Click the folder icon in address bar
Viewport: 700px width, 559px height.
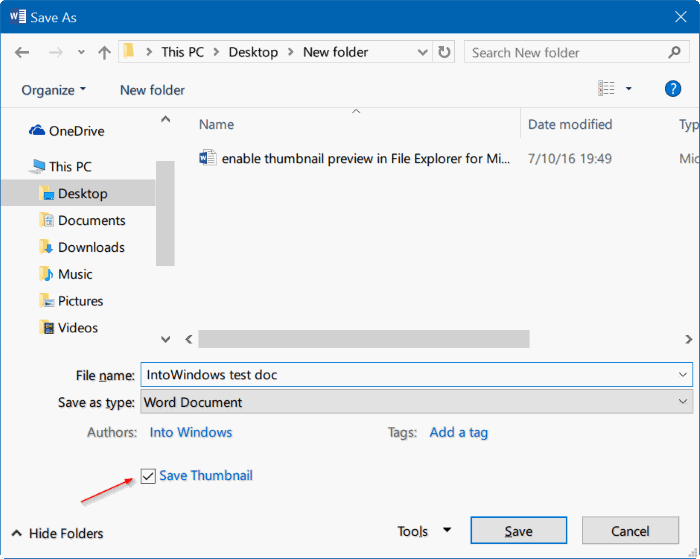point(129,51)
